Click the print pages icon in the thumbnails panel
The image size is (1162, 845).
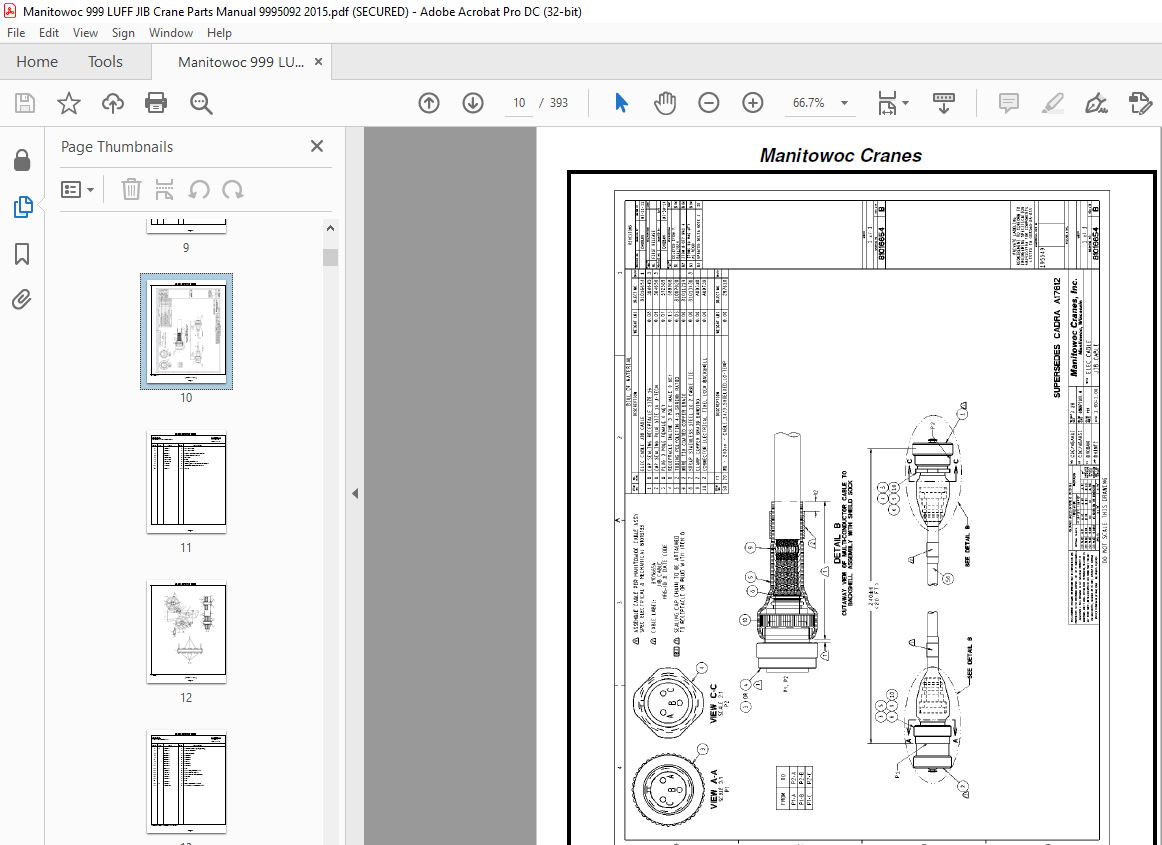(165, 190)
